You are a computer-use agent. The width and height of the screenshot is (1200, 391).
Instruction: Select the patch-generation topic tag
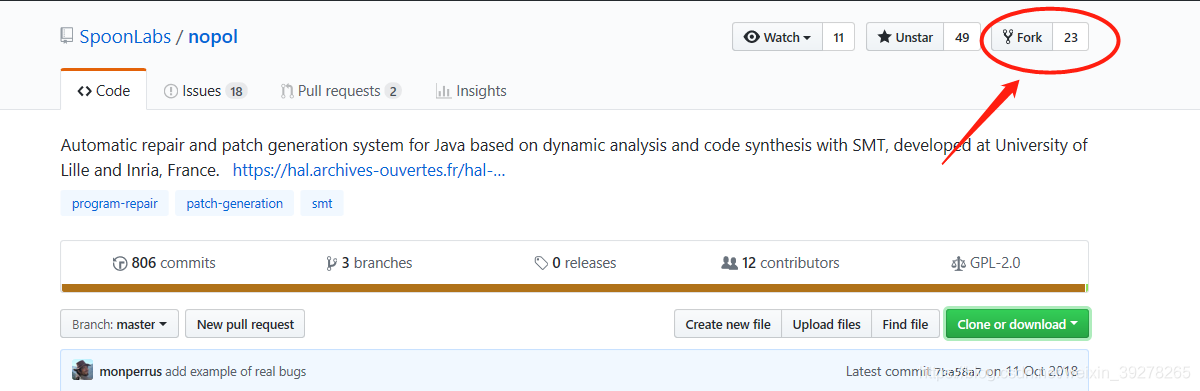click(x=235, y=203)
